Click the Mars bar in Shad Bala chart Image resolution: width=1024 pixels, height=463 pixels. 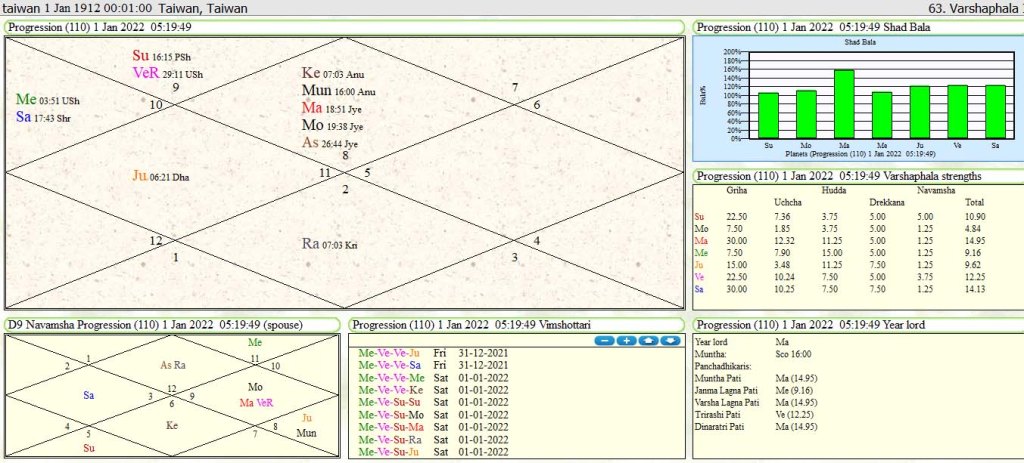pyautogui.click(x=843, y=104)
